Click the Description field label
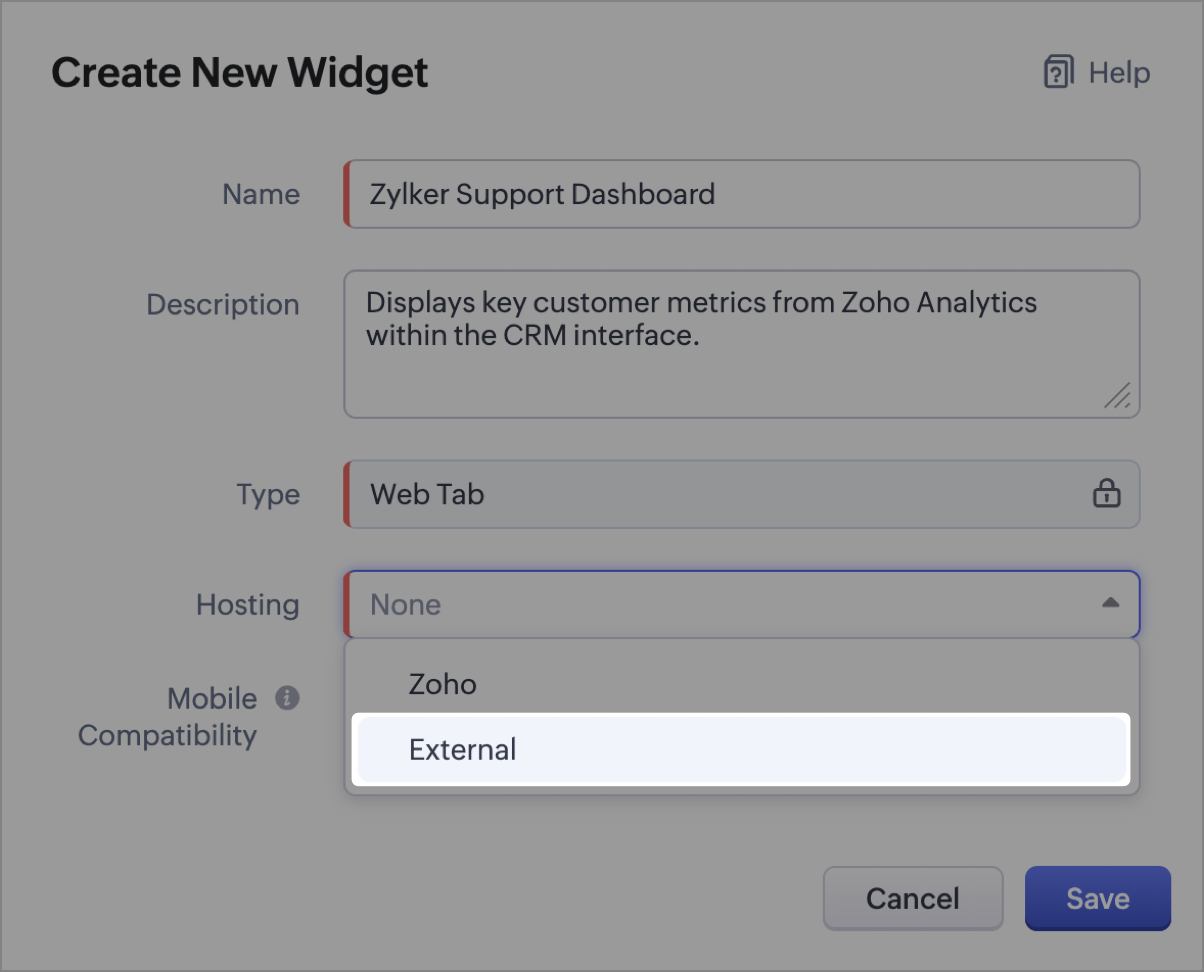 coord(223,304)
